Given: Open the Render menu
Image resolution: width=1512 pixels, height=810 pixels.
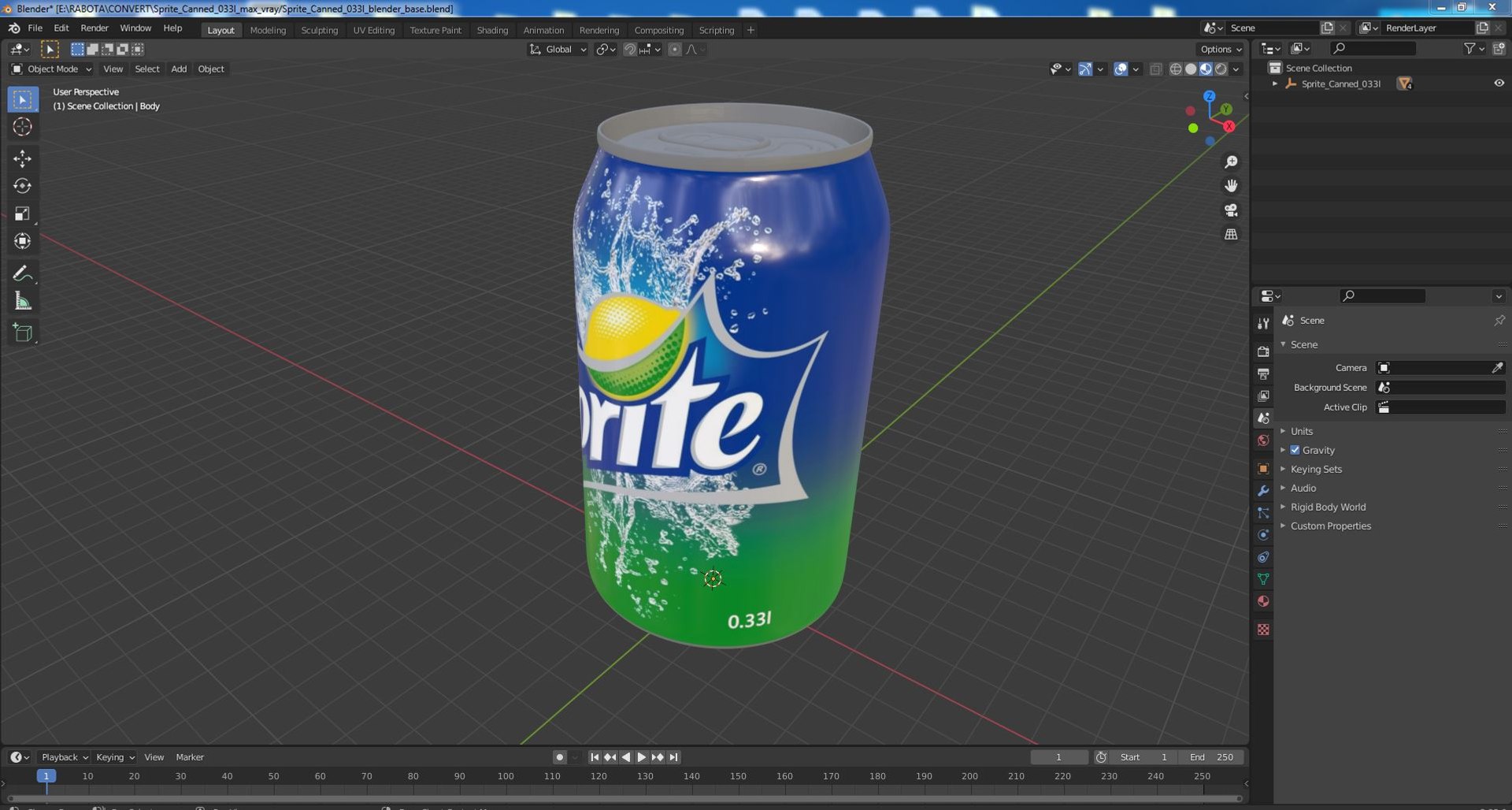Looking at the screenshot, I should pos(94,28).
